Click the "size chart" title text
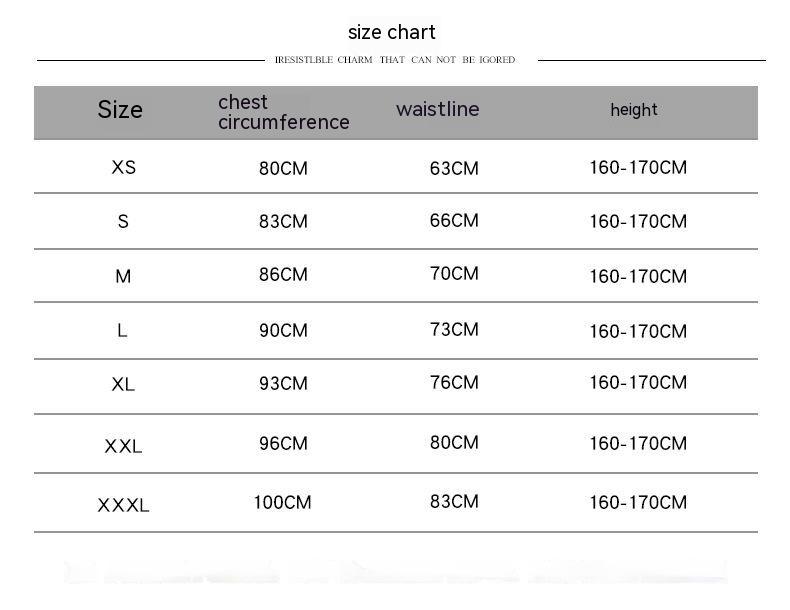This screenshot has width=790, height=610. [392, 32]
